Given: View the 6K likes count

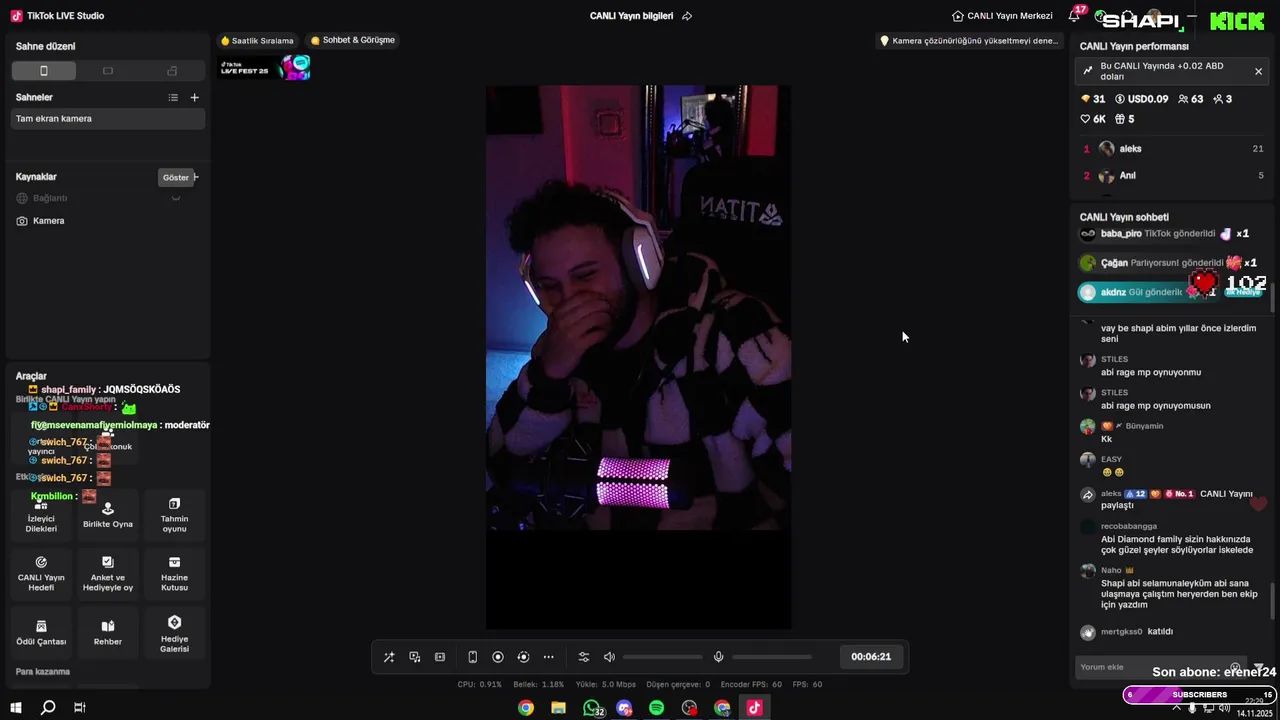Looking at the screenshot, I should click(x=1093, y=119).
